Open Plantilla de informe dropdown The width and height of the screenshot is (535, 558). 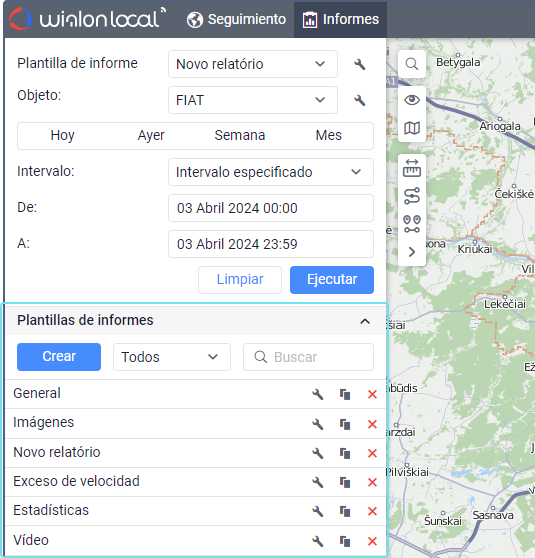(x=253, y=64)
